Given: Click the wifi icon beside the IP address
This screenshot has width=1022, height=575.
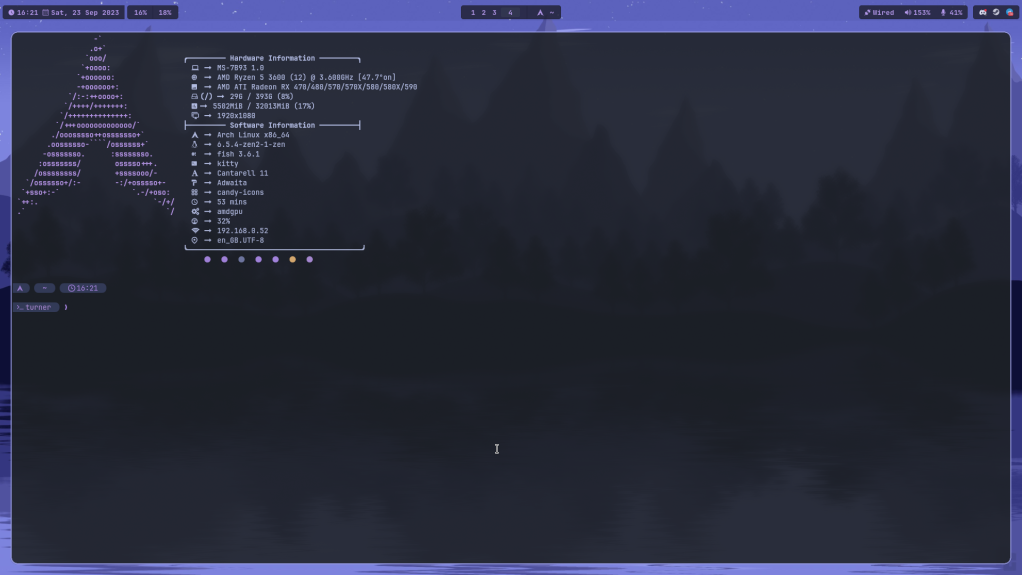Looking at the screenshot, I should [x=195, y=231].
